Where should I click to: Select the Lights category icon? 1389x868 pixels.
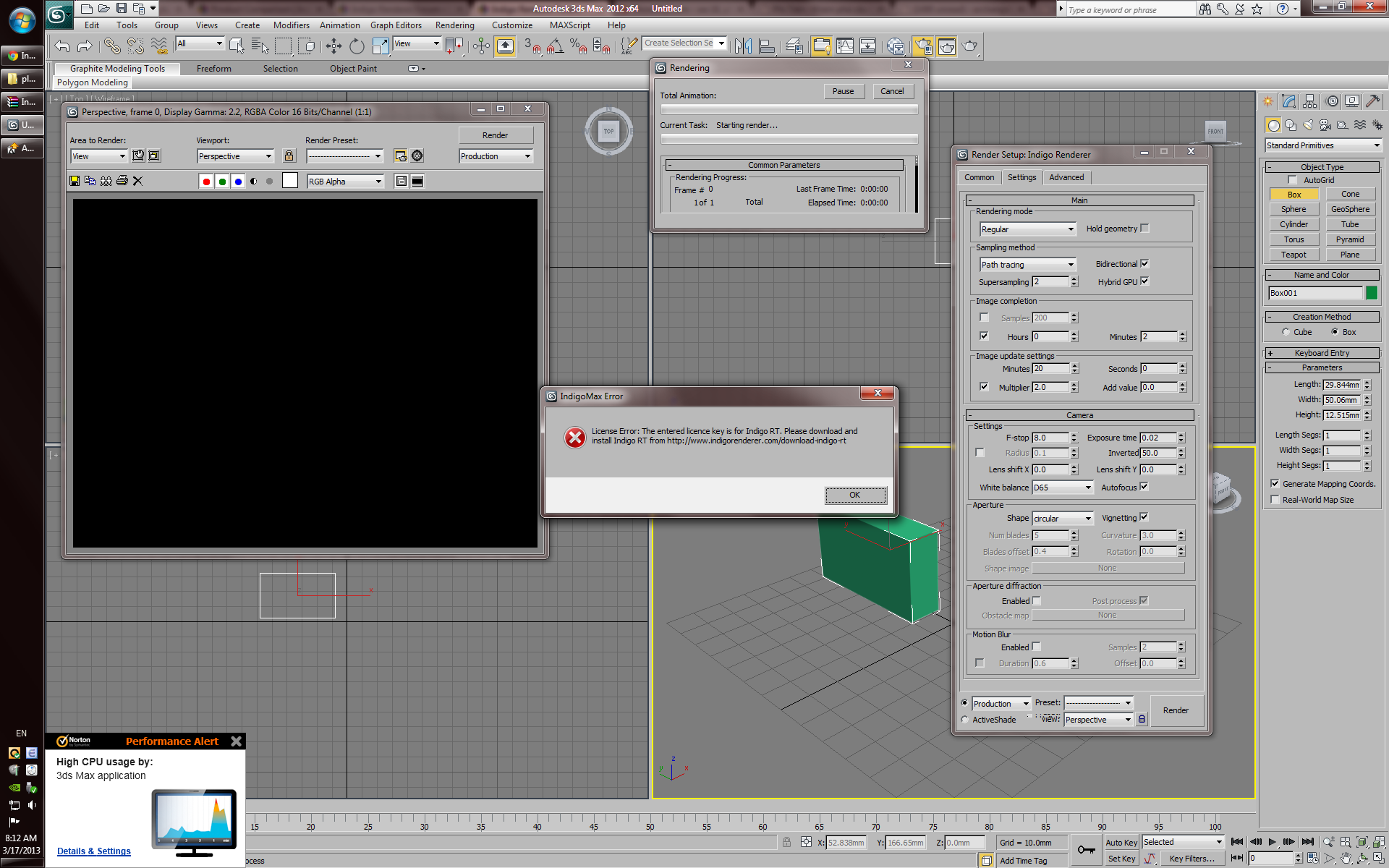1308,125
